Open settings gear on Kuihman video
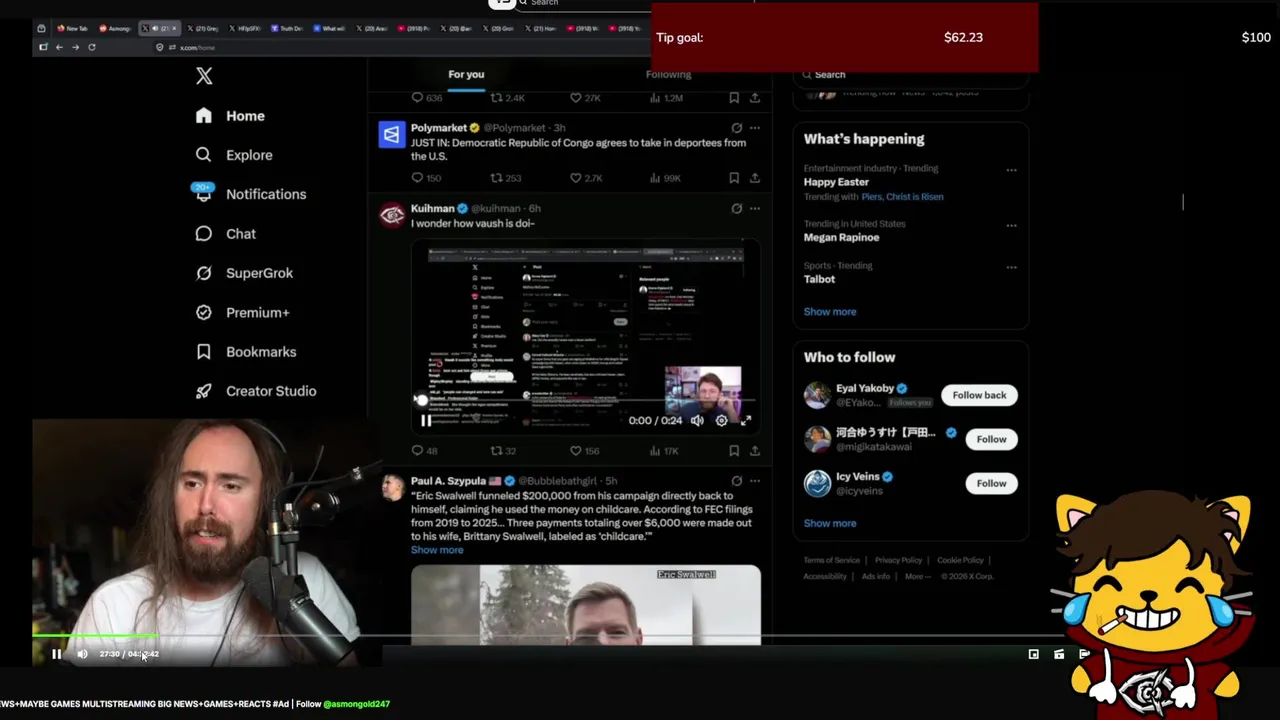 pyautogui.click(x=721, y=421)
